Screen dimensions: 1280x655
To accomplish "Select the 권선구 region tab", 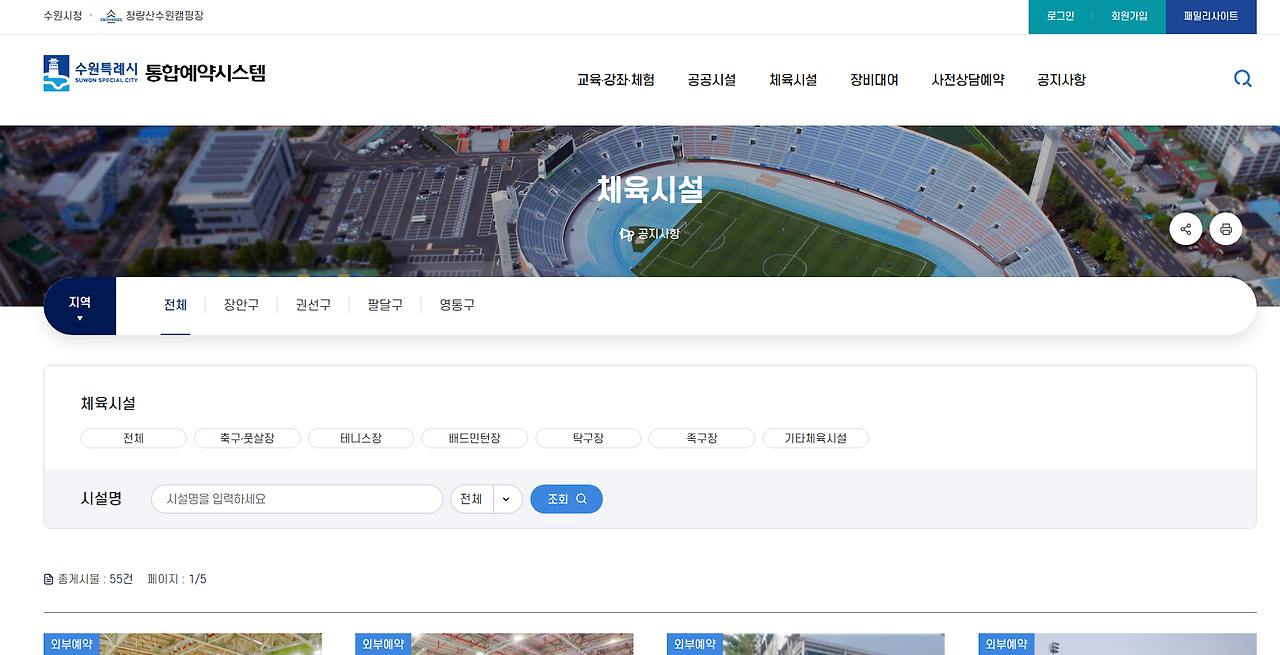I will coord(313,305).
